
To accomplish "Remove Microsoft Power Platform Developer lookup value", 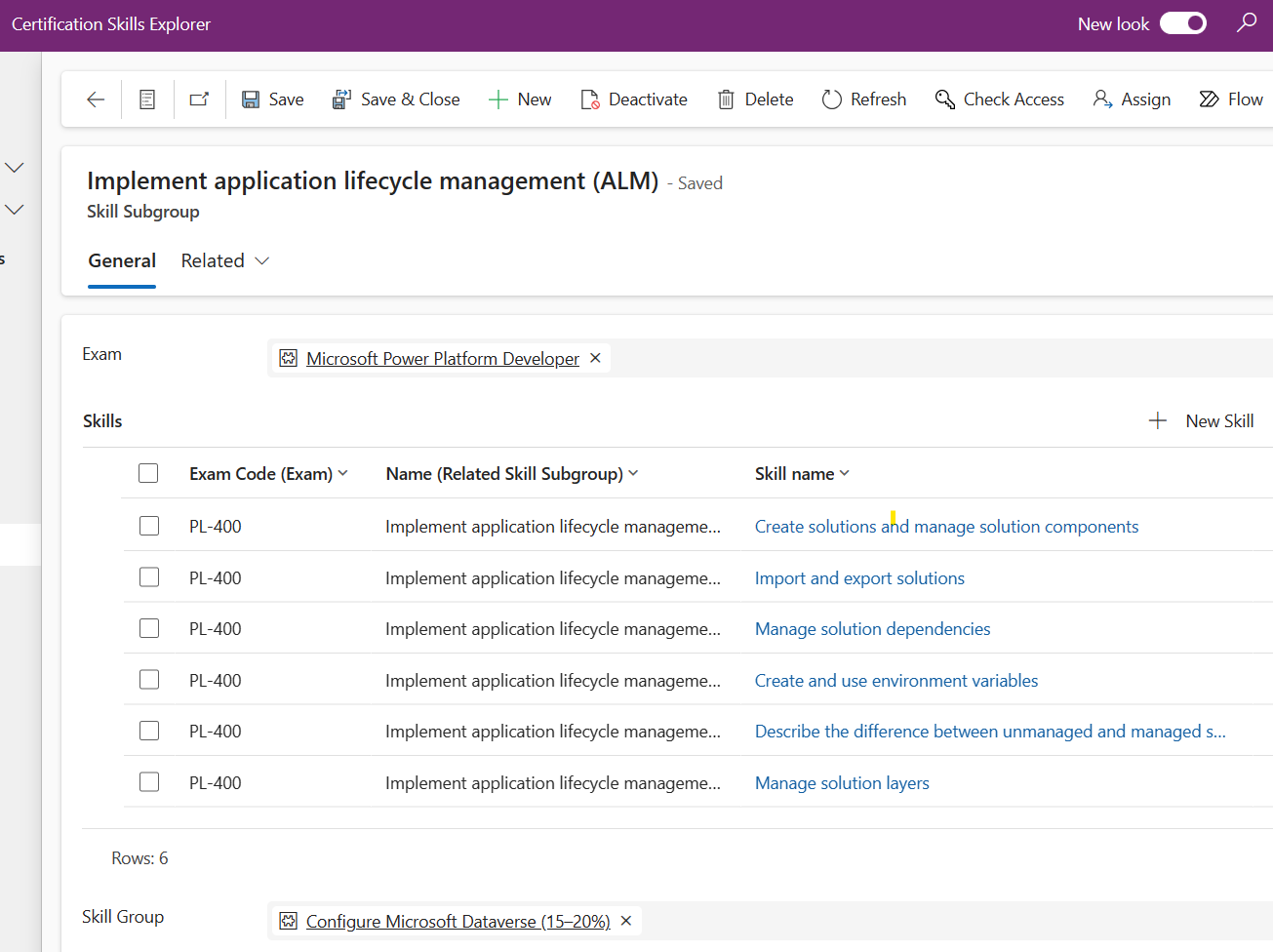I will click(595, 358).
